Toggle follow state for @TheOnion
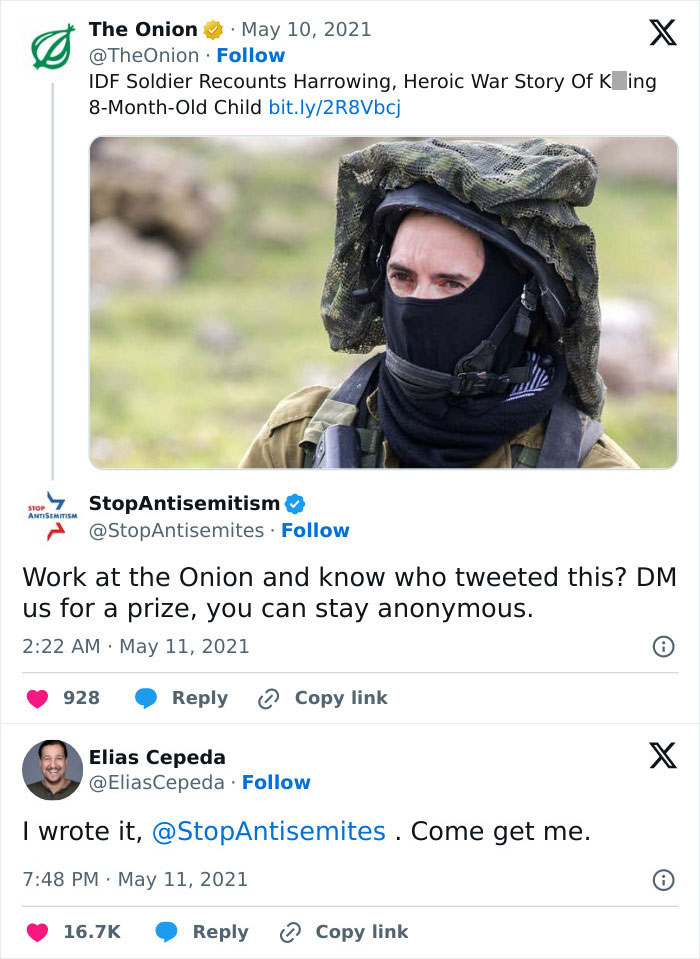Image resolution: width=700 pixels, height=959 pixels. click(251, 55)
